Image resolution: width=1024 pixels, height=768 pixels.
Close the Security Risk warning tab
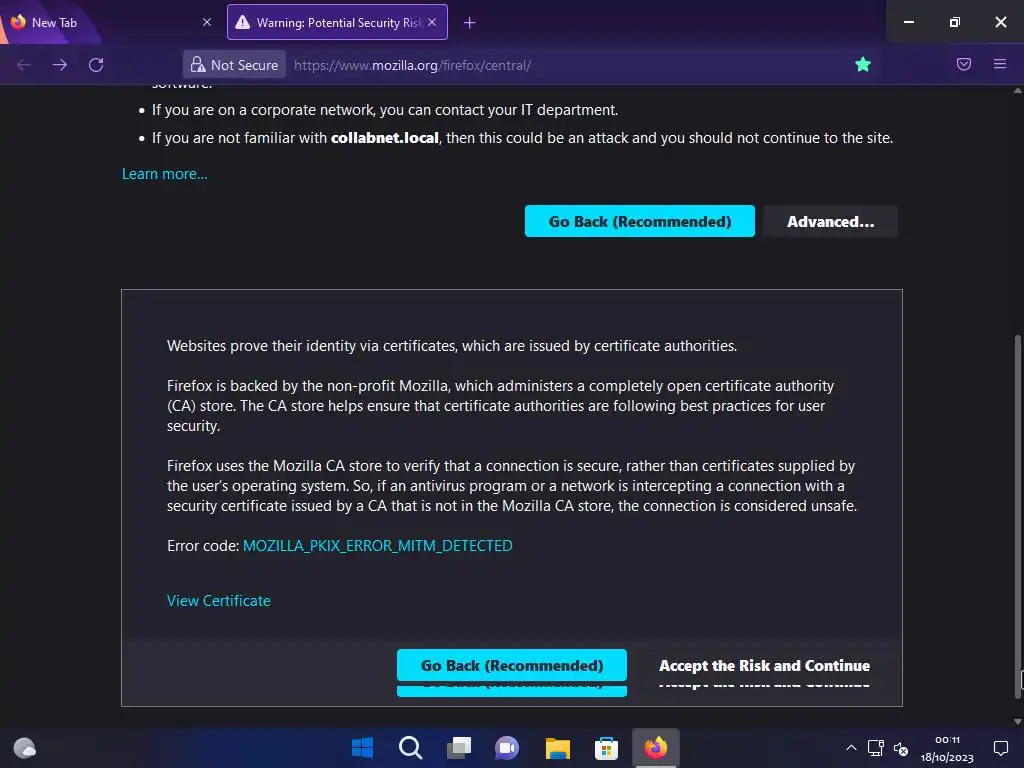pyautogui.click(x=432, y=22)
